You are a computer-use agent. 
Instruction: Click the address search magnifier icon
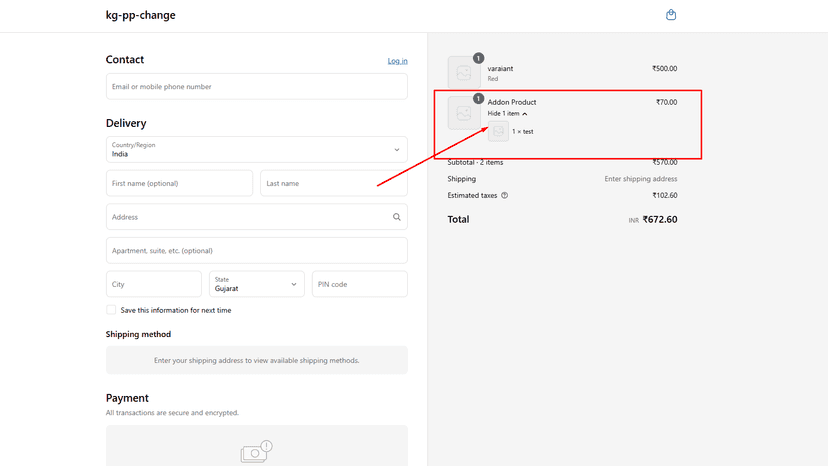point(397,217)
